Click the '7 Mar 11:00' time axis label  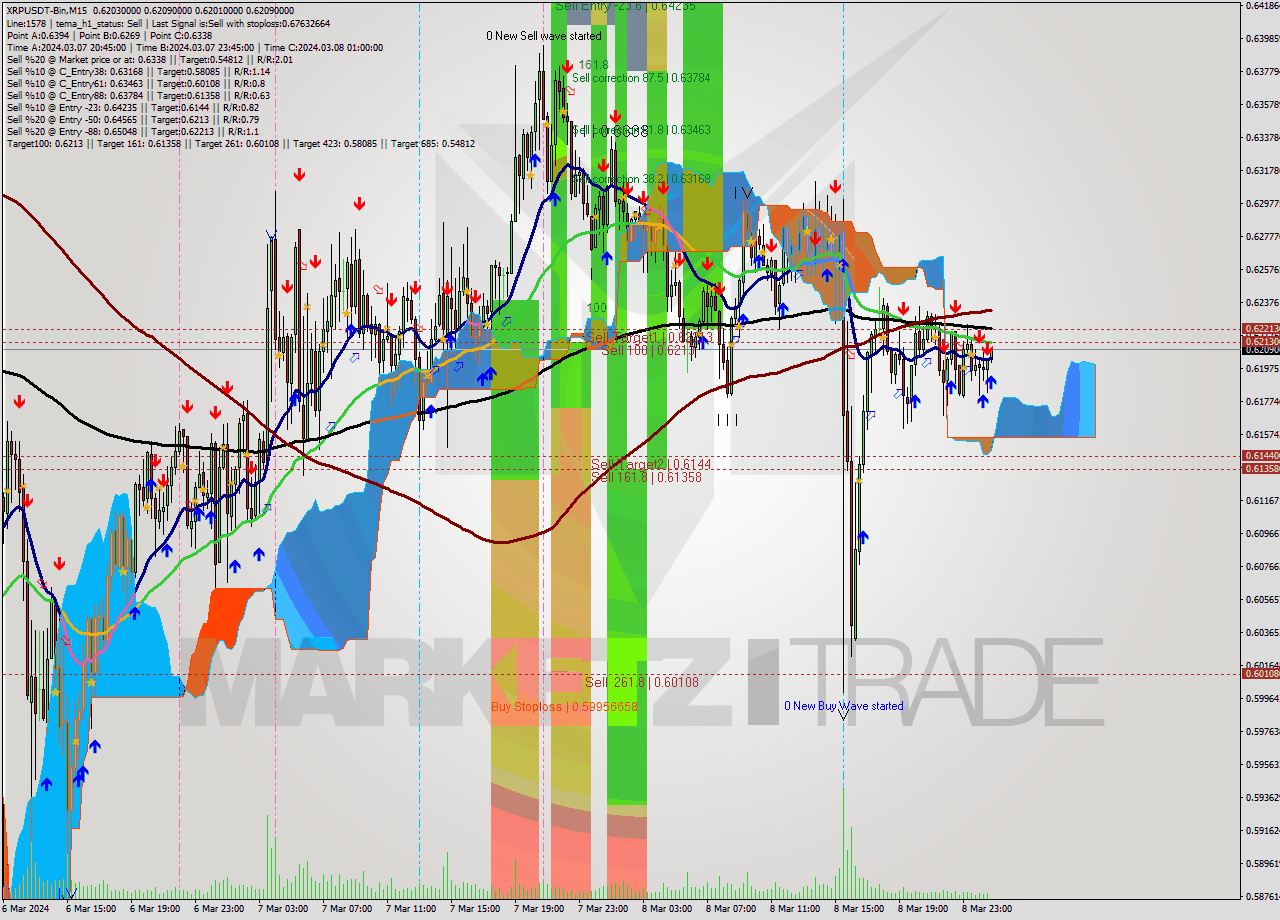[411, 909]
